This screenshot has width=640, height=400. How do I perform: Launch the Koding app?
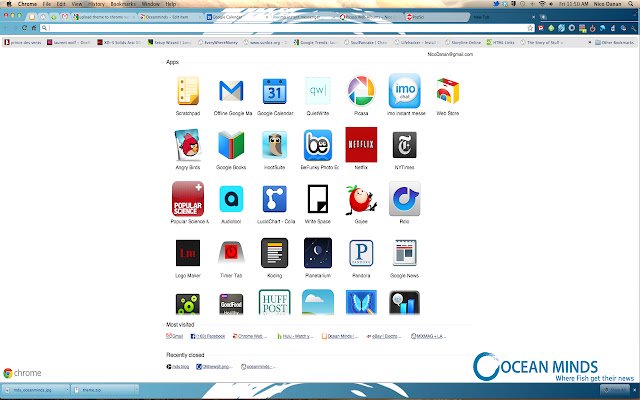pos(275,253)
